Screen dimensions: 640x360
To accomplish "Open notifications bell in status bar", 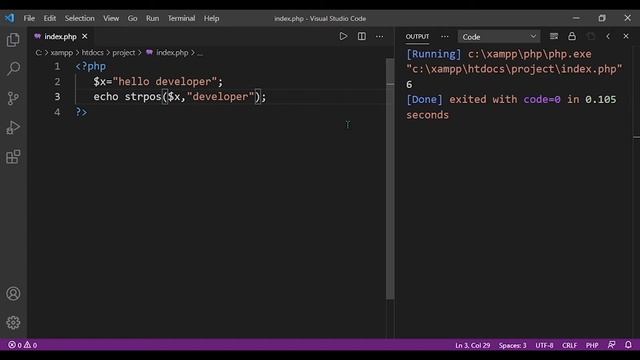I will 628,345.
